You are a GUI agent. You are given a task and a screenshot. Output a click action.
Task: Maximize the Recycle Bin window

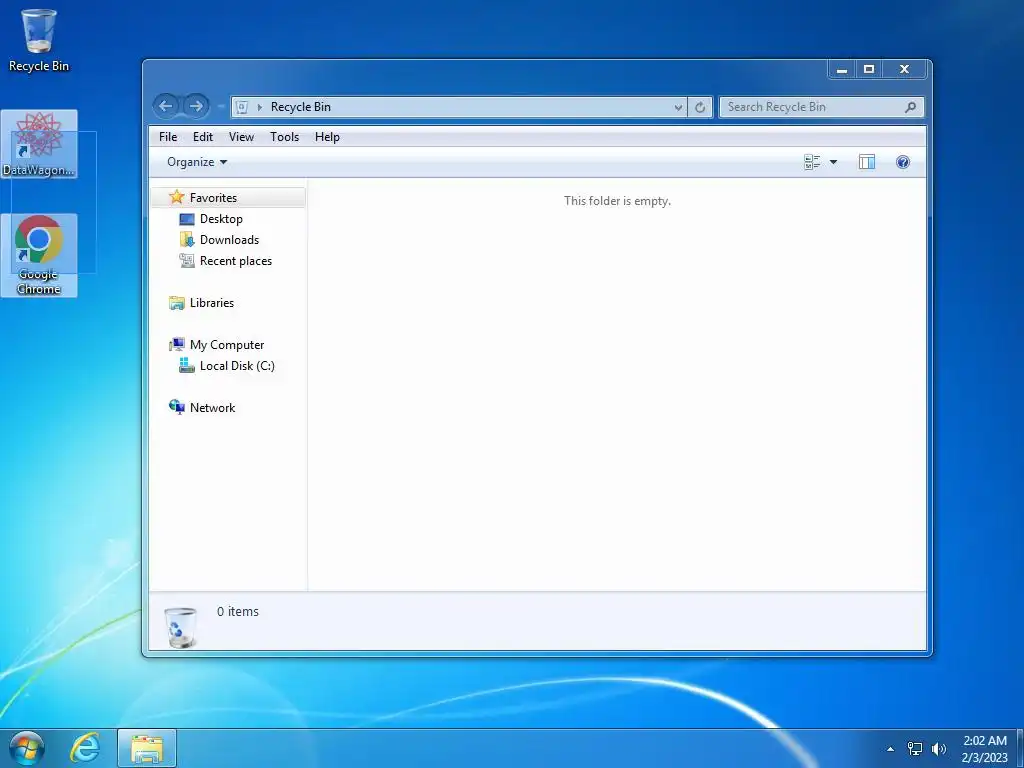tap(869, 69)
